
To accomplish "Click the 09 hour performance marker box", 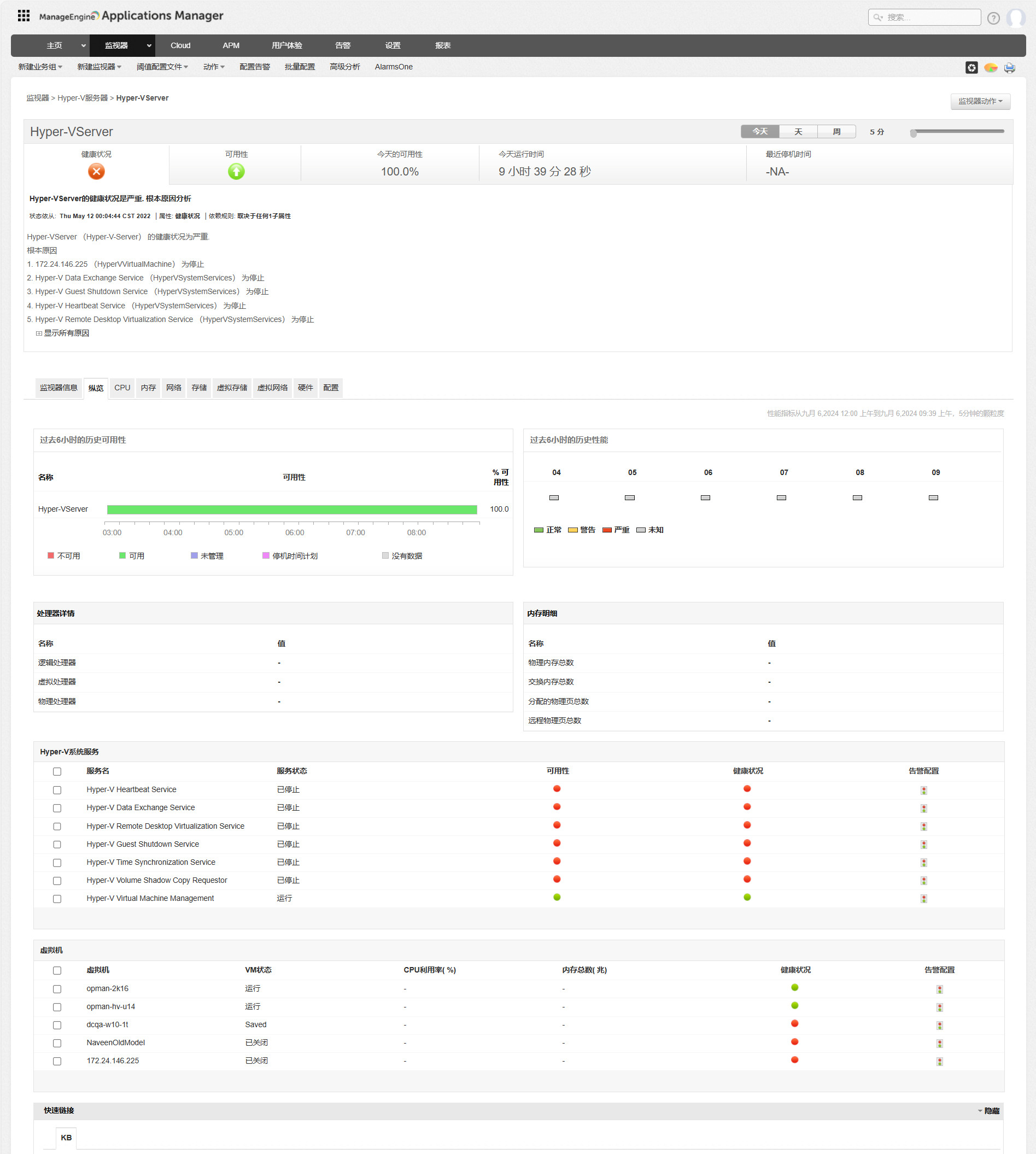I will (x=934, y=498).
